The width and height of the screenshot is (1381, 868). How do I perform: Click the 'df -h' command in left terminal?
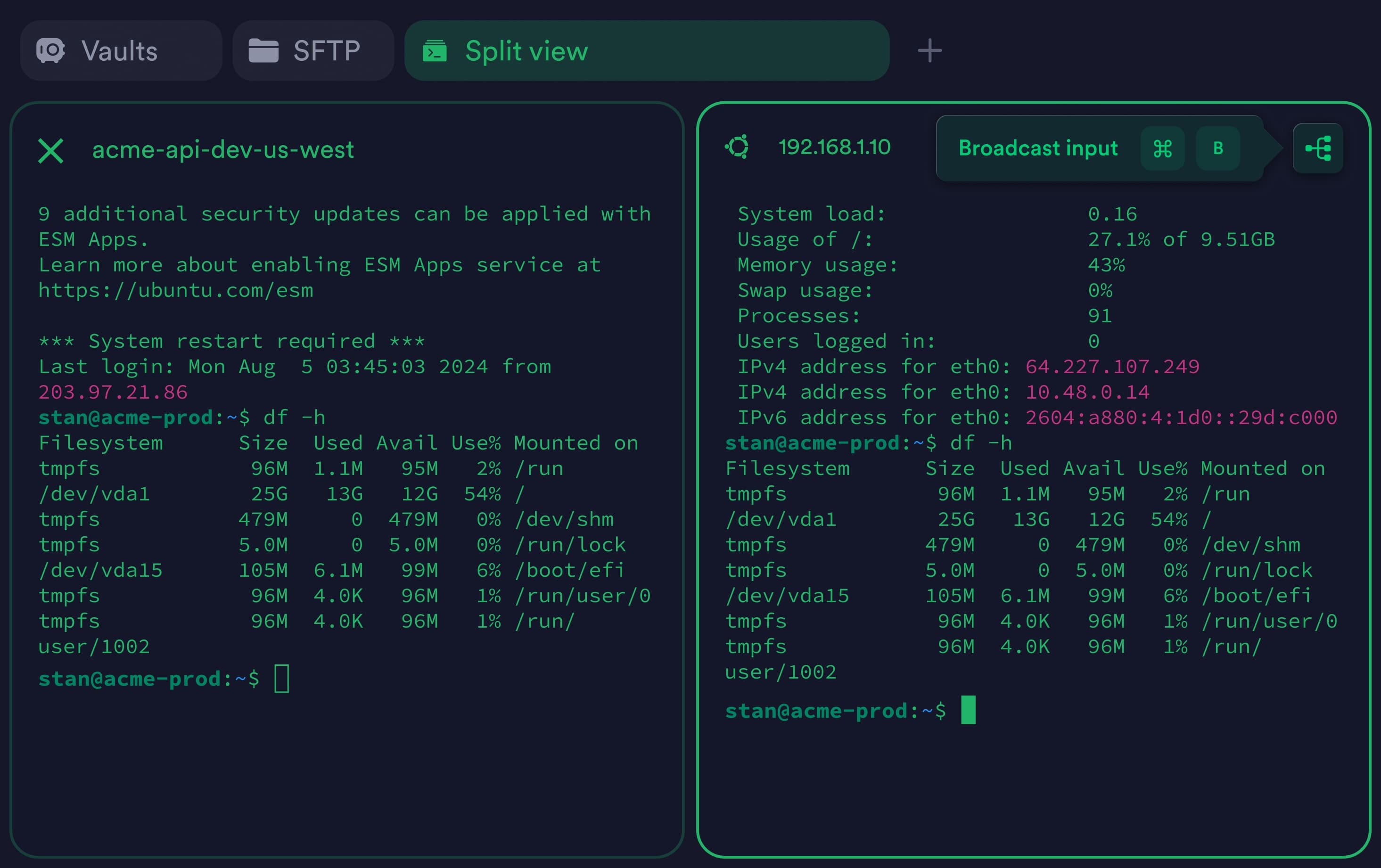click(294, 418)
